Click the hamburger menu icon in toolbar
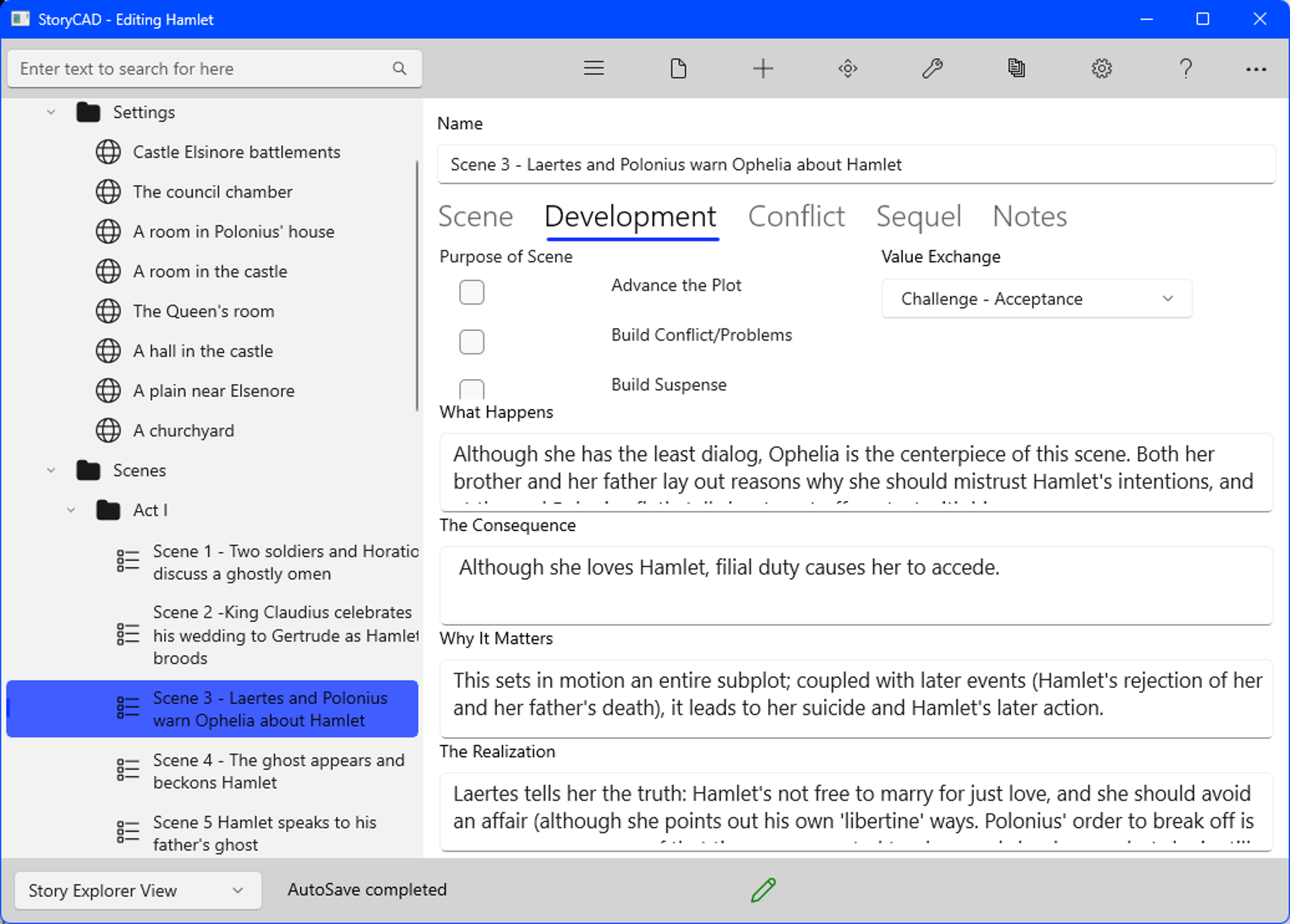Viewport: 1290px width, 924px height. click(x=594, y=68)
